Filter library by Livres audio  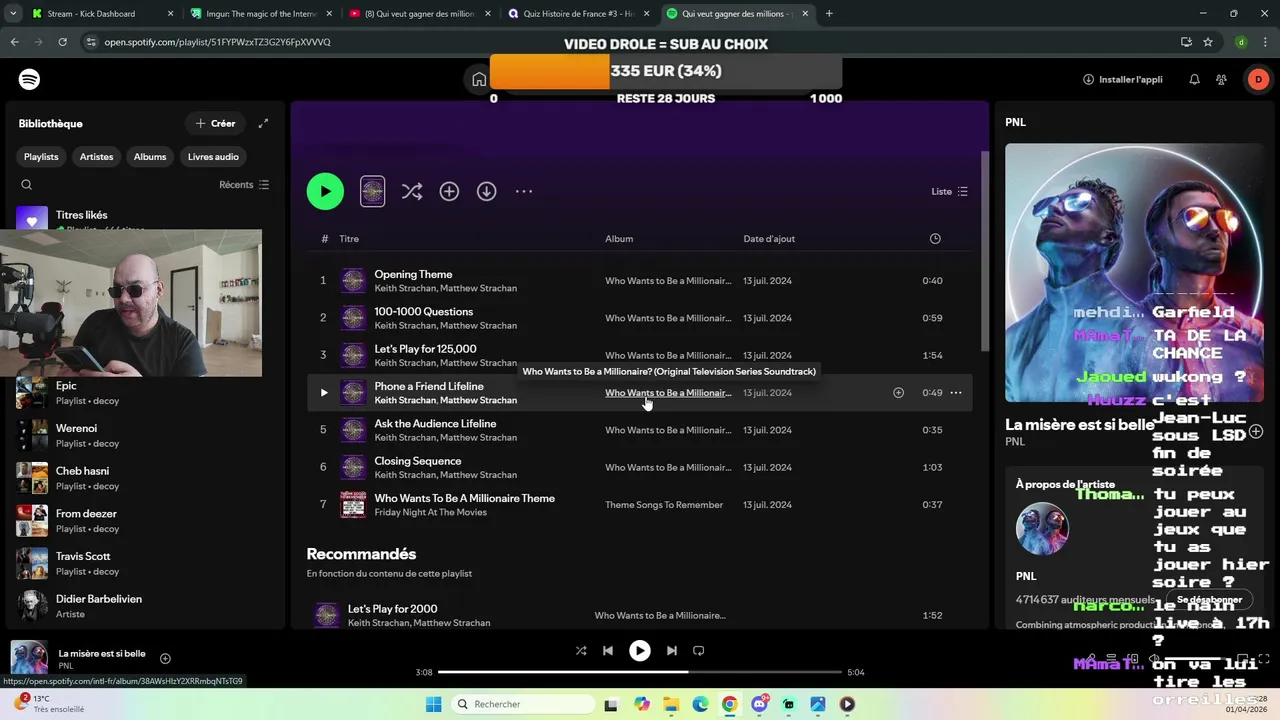click(213, 156)
